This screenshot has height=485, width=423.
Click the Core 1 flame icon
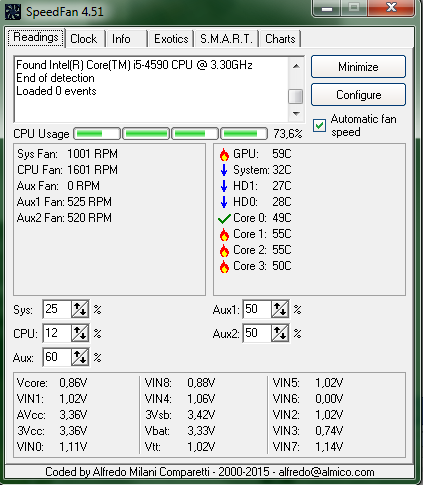[224, 234]
